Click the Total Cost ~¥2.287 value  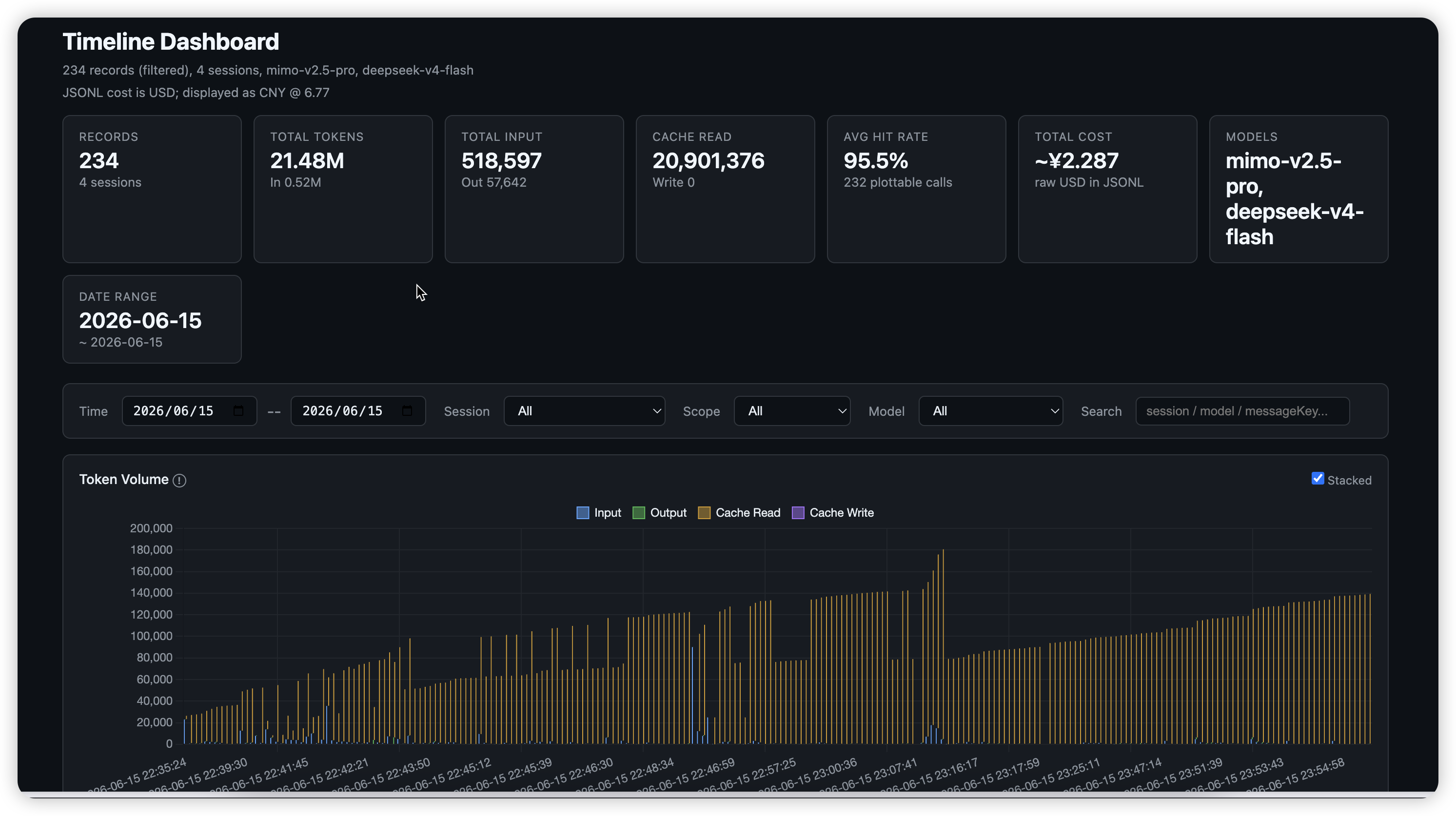click(1076, 161)
